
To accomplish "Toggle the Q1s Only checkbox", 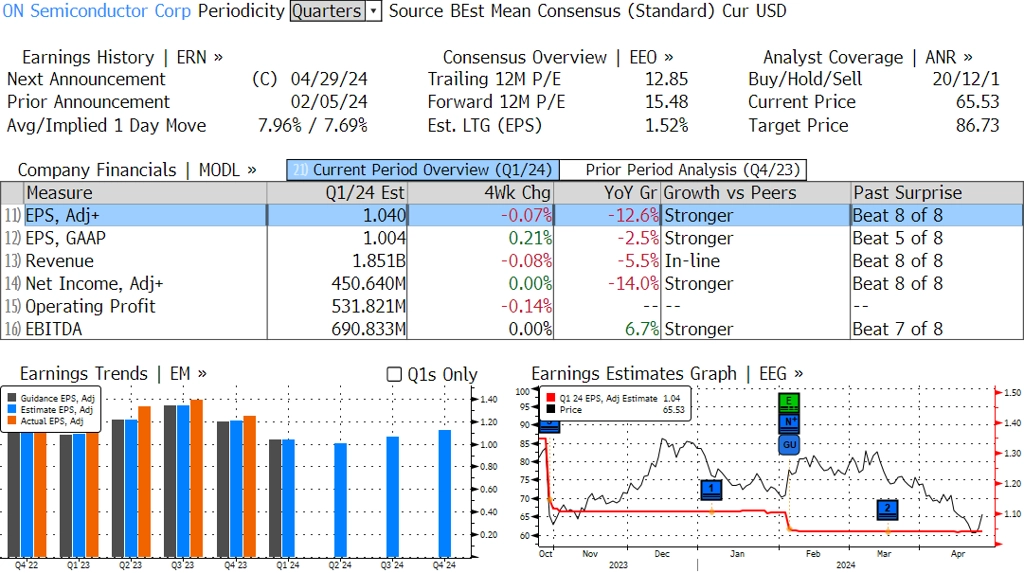I will click(x=394, y=374).
